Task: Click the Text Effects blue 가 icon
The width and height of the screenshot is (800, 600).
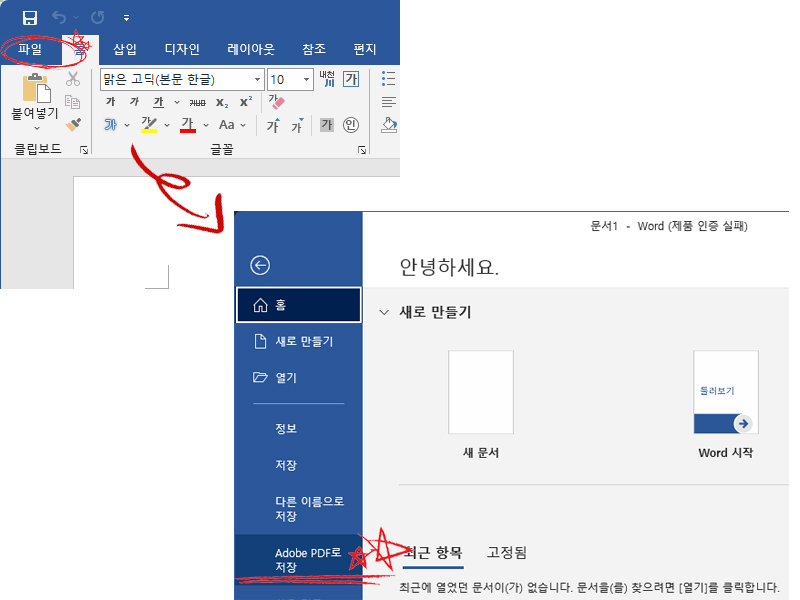Action: point(110,124)
